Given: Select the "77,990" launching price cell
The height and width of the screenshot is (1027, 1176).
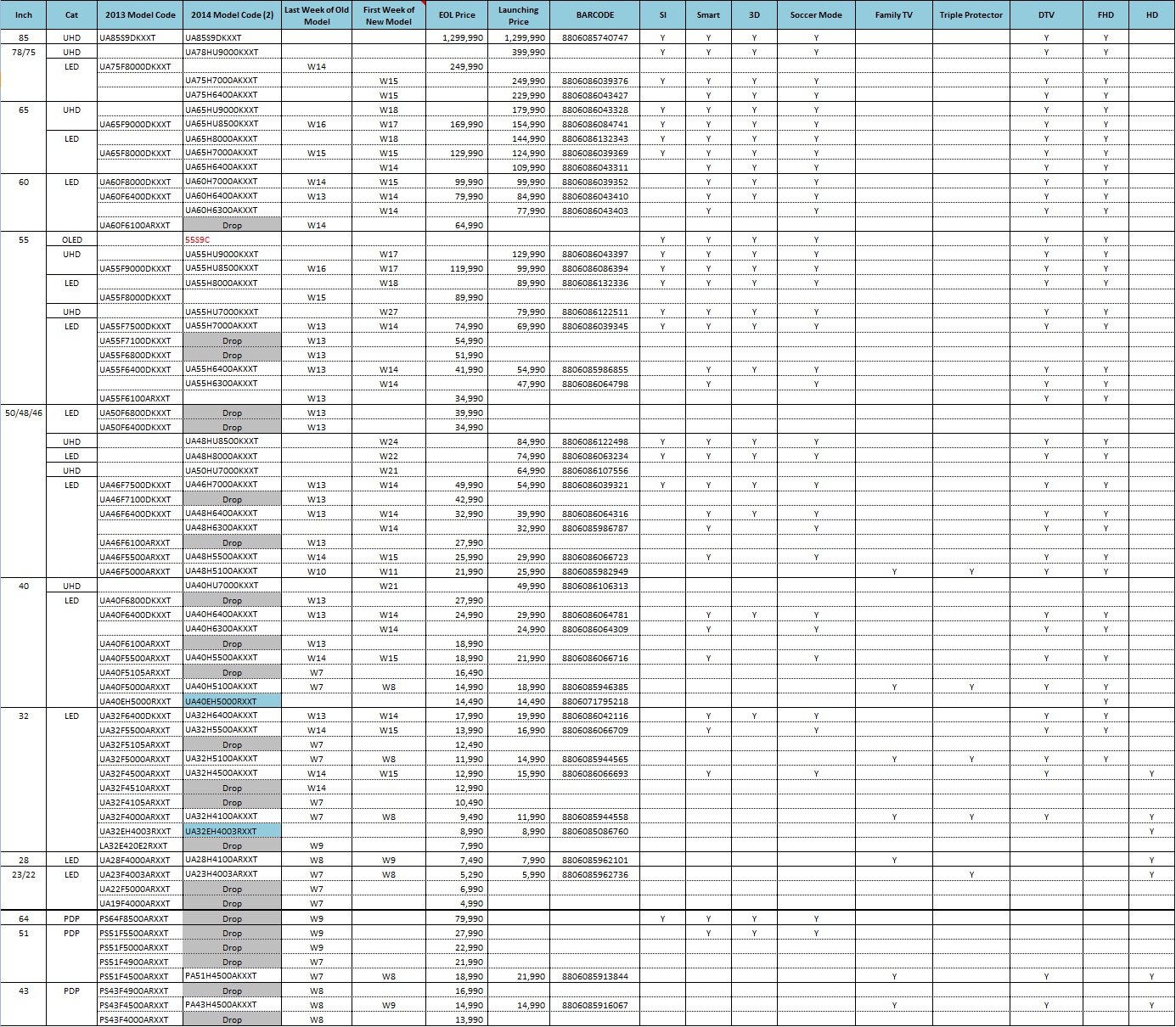Looking at the screenshot, I should coord(519,211).
